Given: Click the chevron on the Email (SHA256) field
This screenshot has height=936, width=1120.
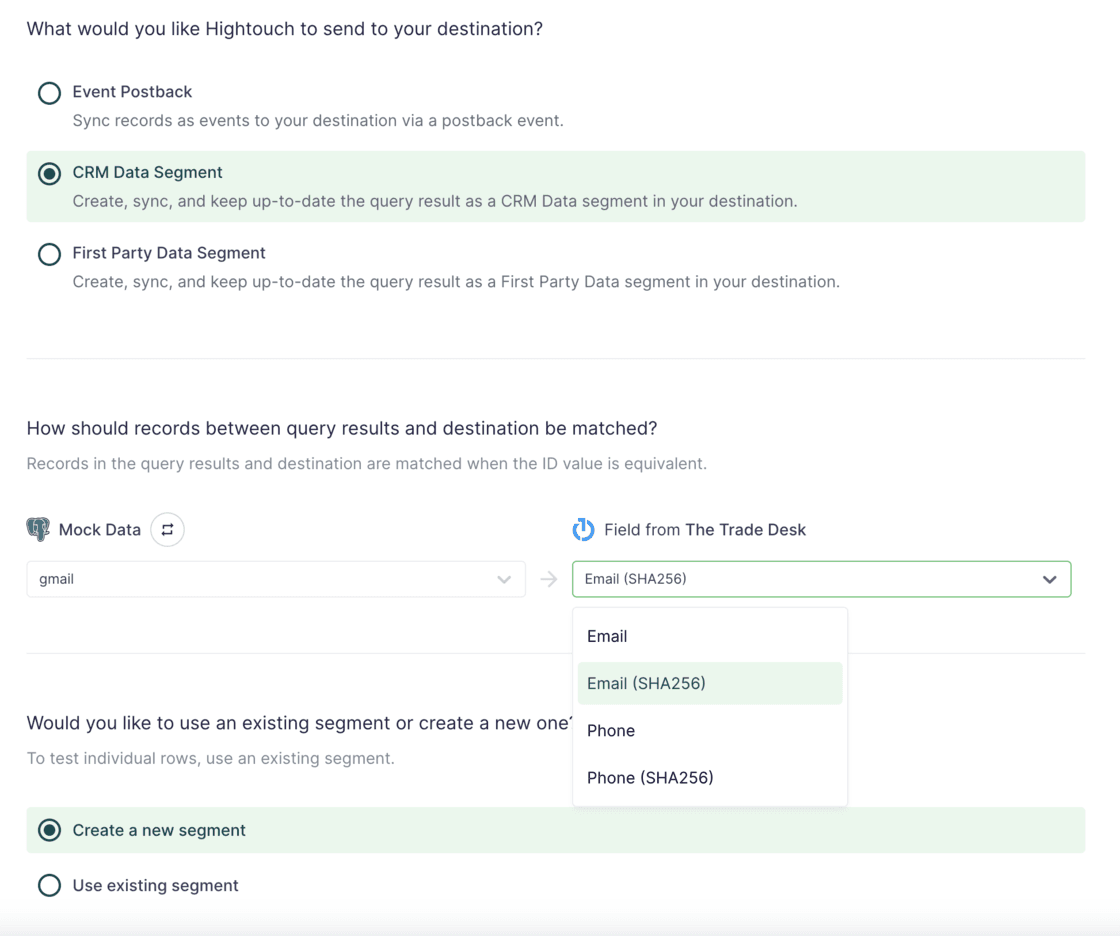Looking at the screenshot, I should pos(1049,578).
